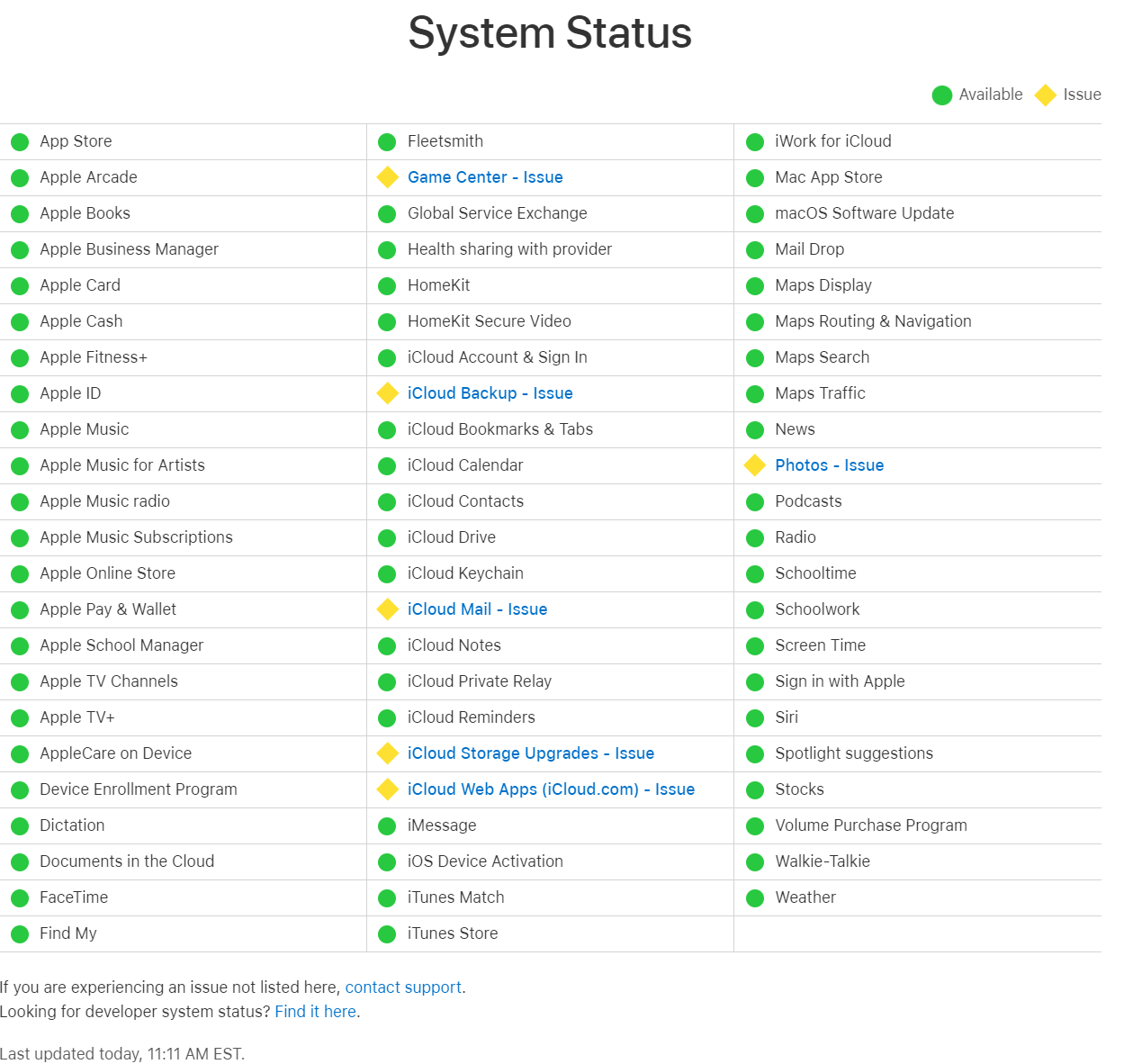Click the yellow issue icon next to iCloud Backup

click(x=387, y=393)
